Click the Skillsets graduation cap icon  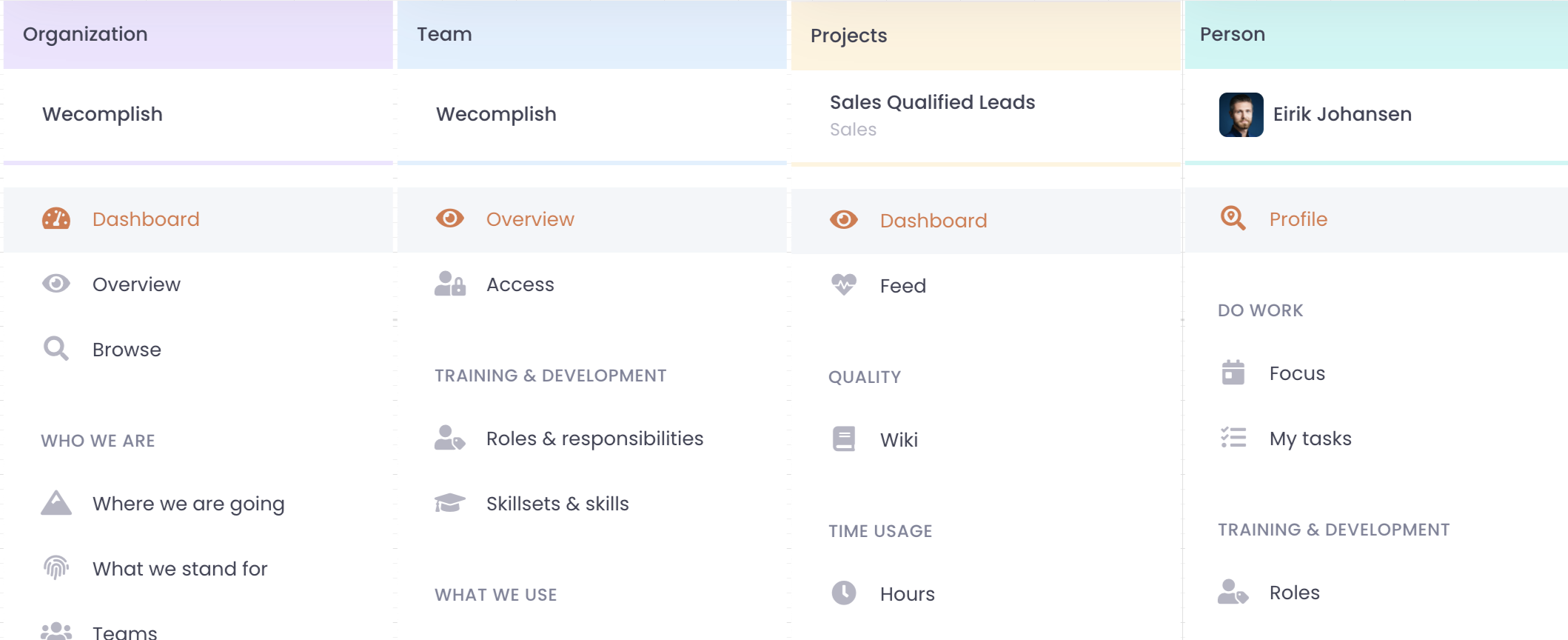(x=450, y=503)
